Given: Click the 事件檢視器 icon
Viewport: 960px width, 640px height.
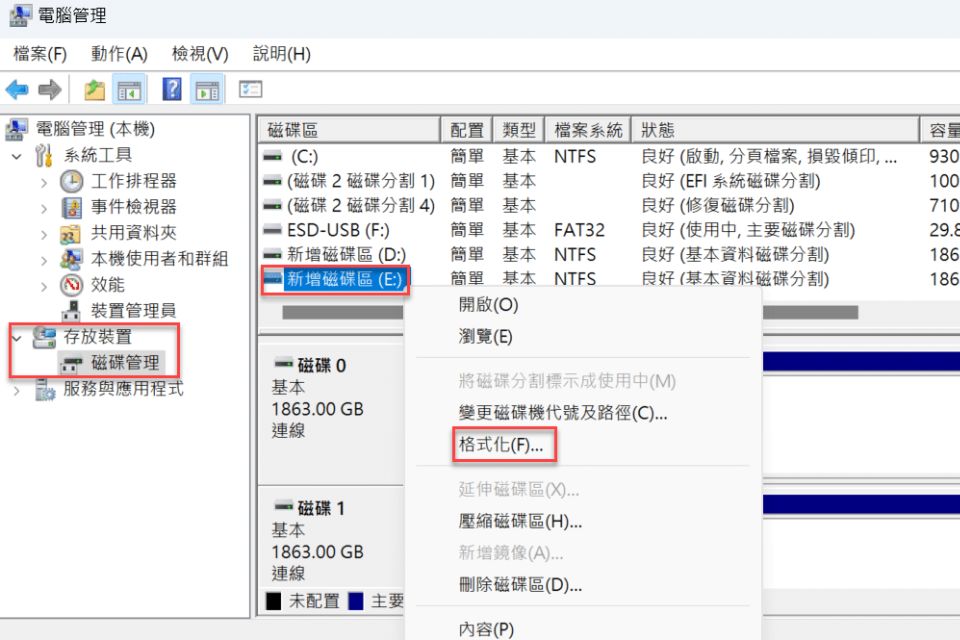Looking at the screenshot, I should pos(72,208).
